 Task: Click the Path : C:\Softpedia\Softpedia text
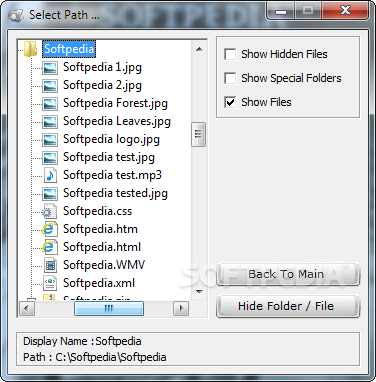click(95, 357)
